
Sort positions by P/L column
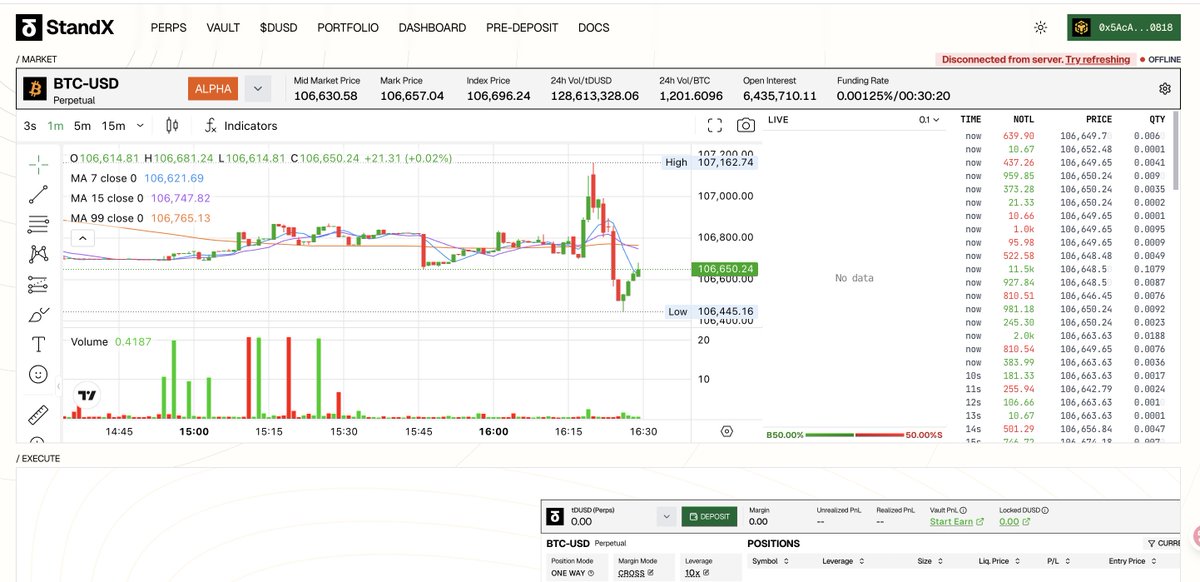point(1058,561)
